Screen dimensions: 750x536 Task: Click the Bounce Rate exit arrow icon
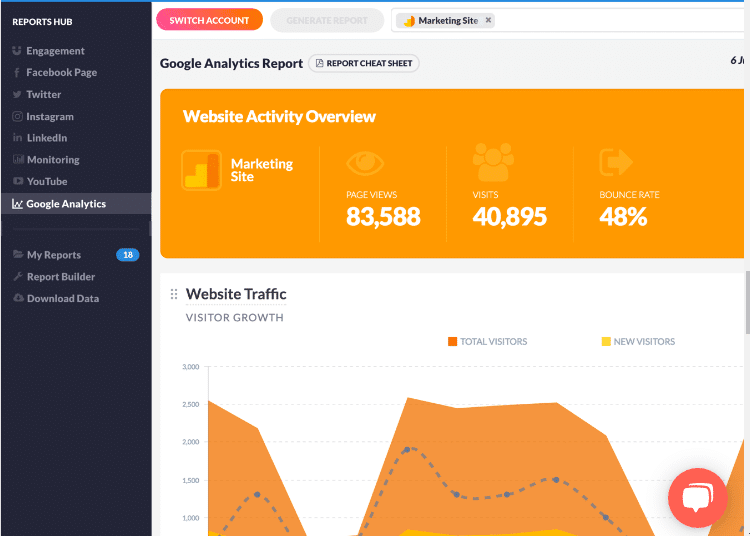point(616,162)
